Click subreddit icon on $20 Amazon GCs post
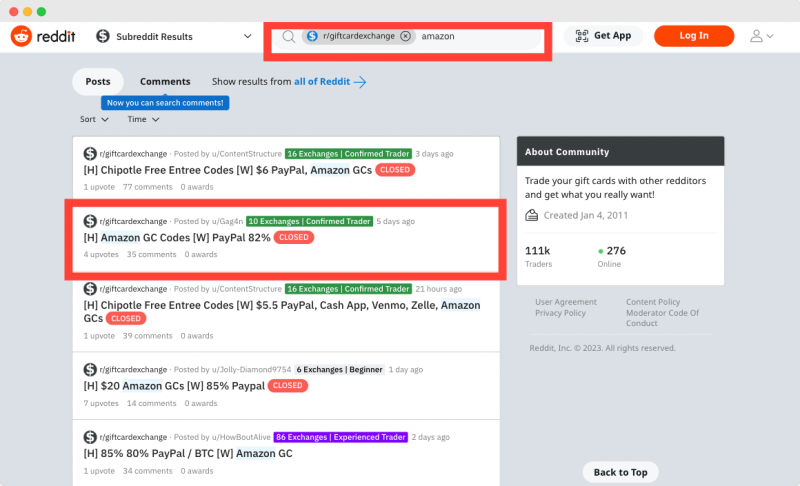Screen dimensions: 800x486 90,369
